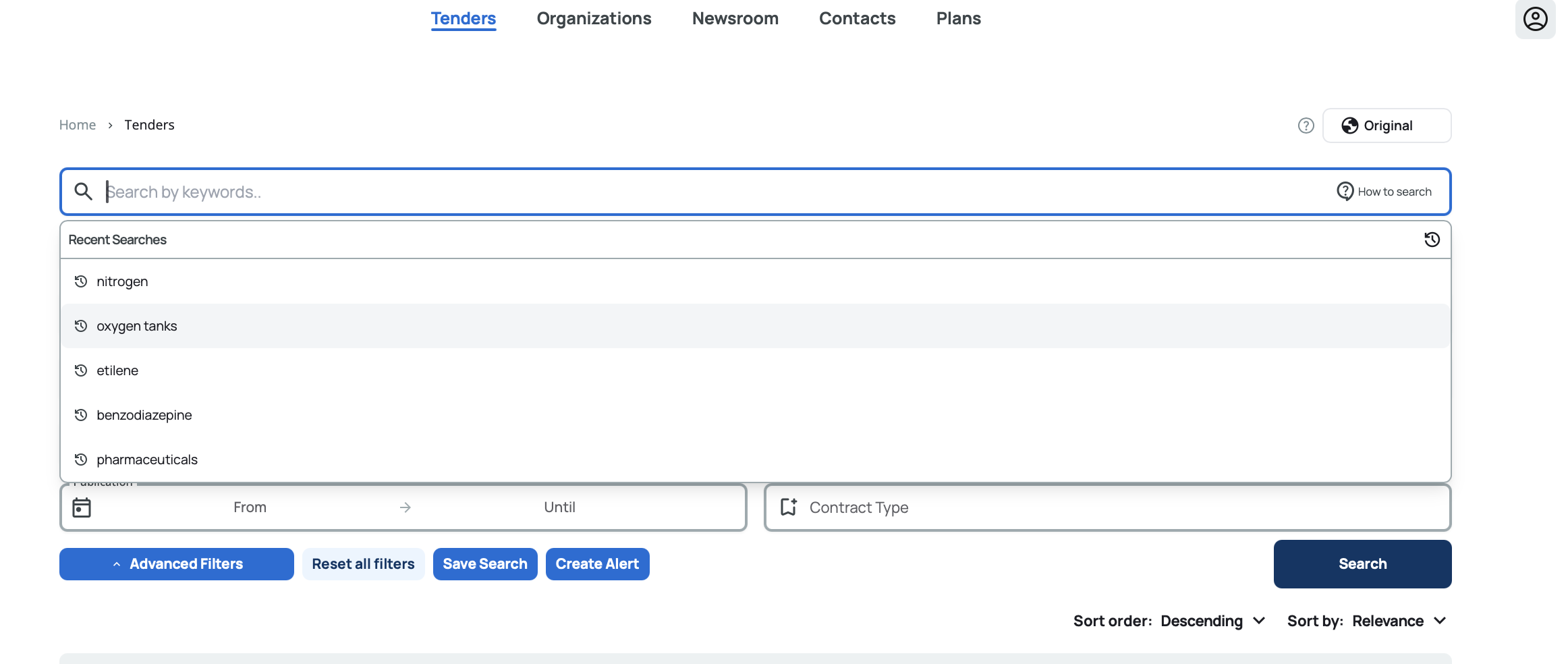Click the Recent Searches history clock icon
The width and height of the screenshot is (1568, 664).
(x=1432, y=240)
